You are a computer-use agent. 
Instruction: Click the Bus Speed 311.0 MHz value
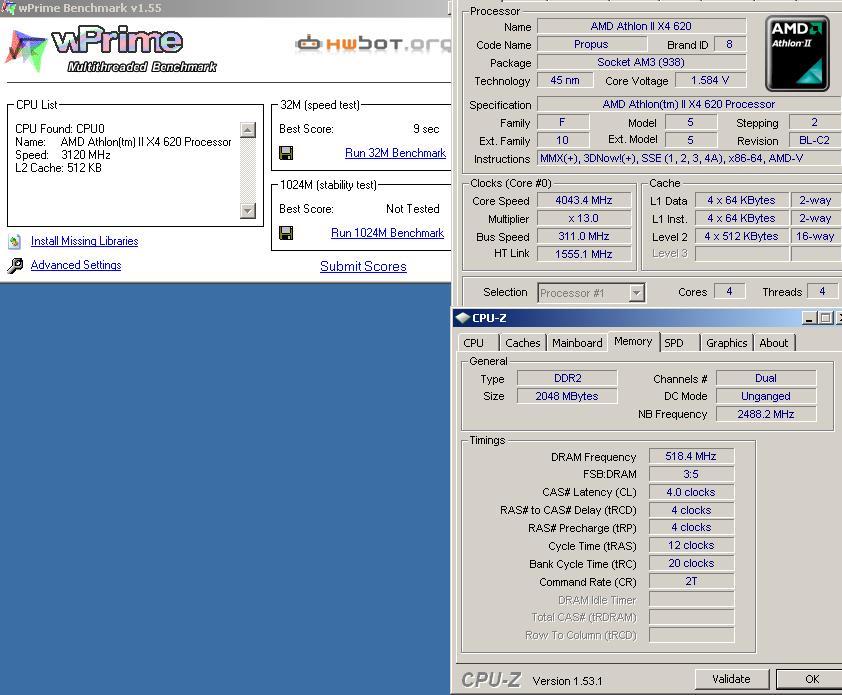tap(584, 236)
